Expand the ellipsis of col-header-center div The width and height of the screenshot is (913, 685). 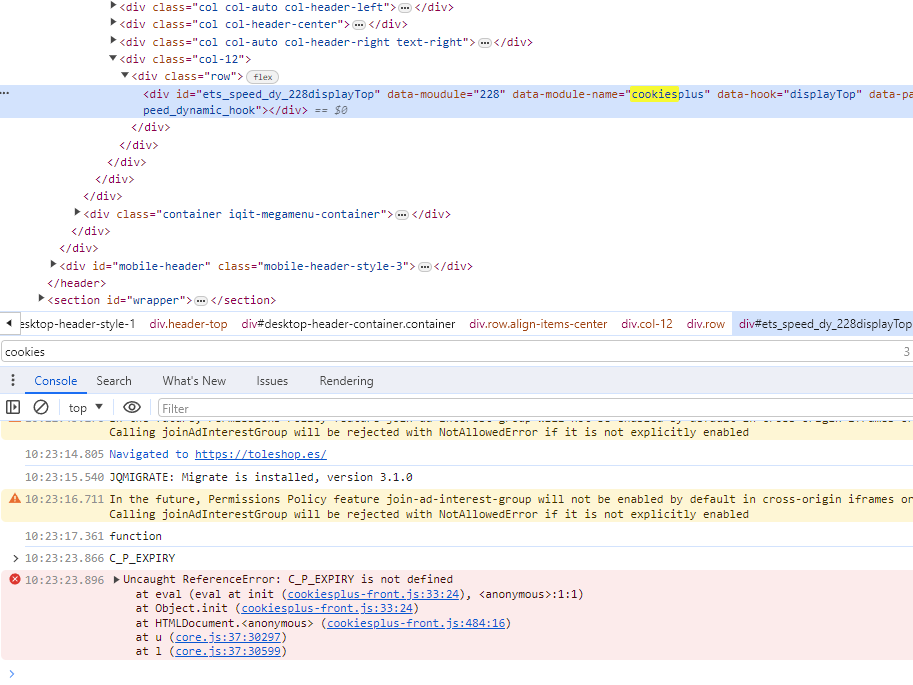point(359,25)
